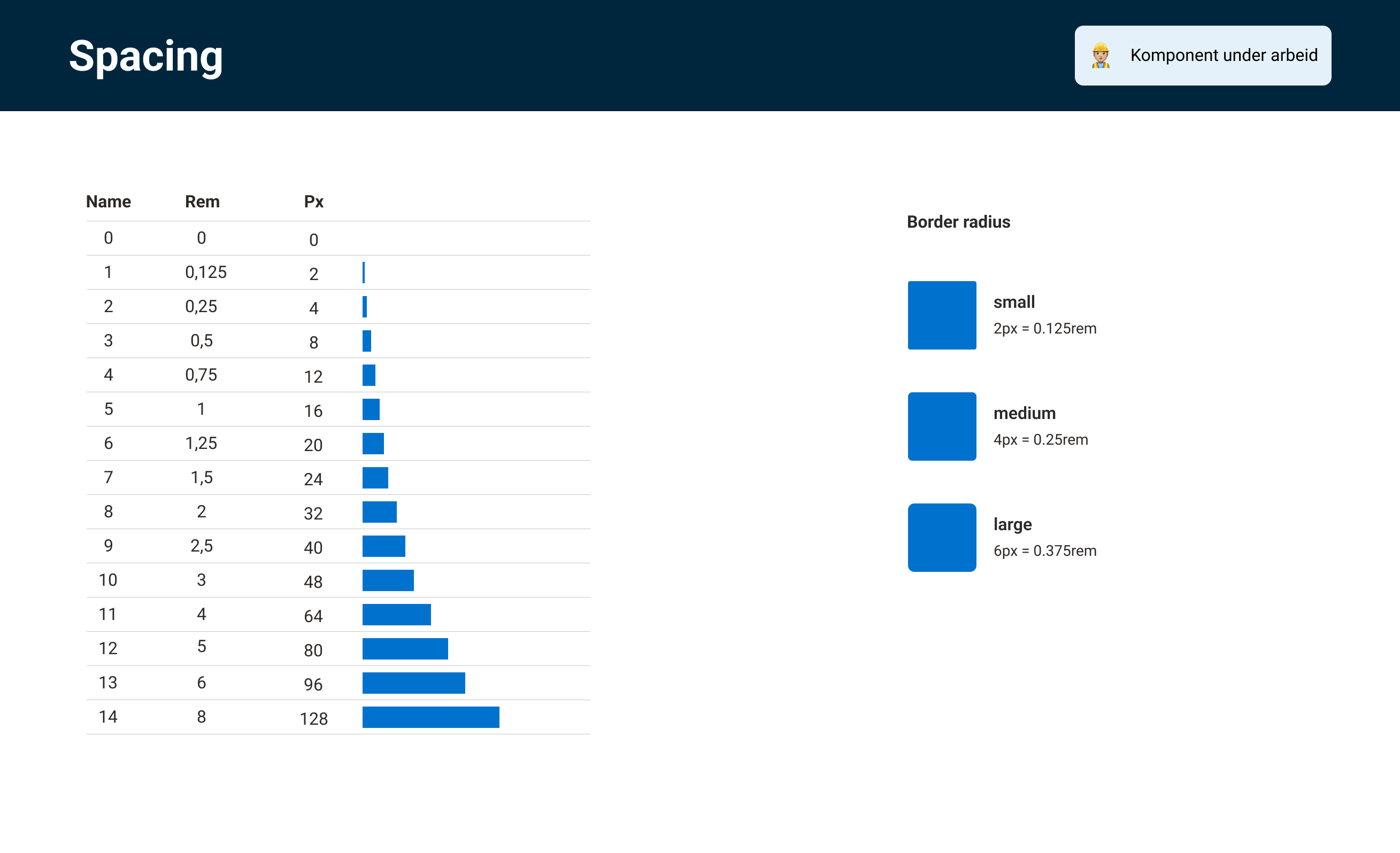
Task: Click the Px value '48'
Action: (313, 582)
